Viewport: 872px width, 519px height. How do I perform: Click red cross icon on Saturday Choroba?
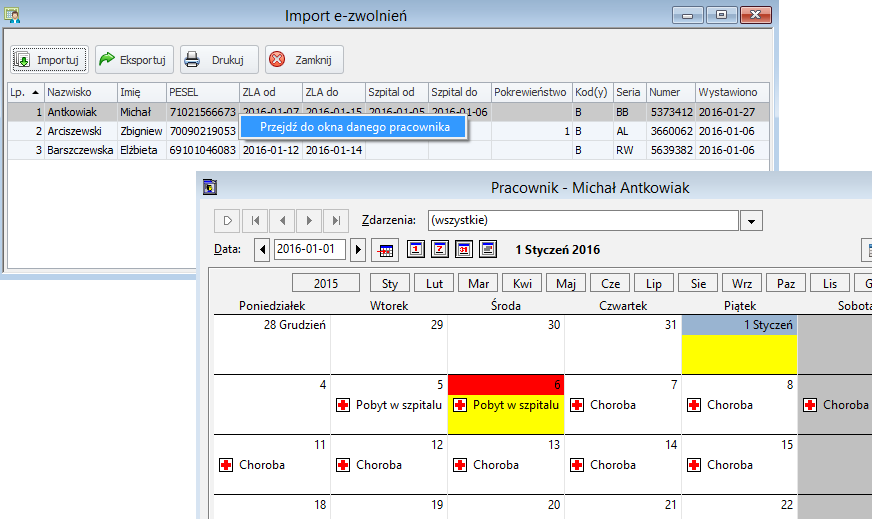[x=810, y=405]
